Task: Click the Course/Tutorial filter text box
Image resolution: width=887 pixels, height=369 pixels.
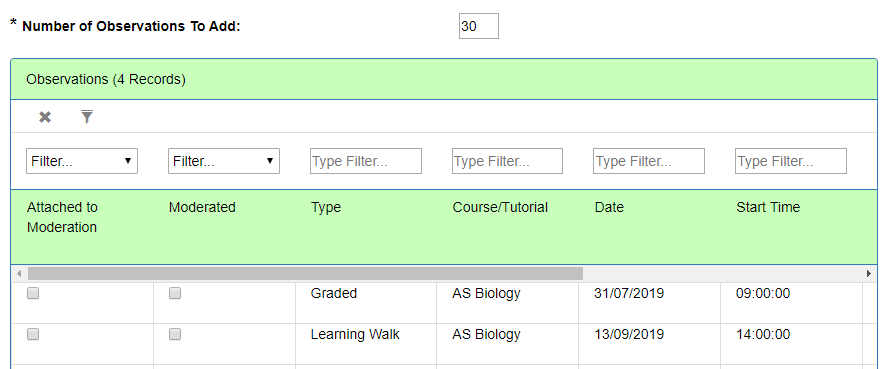Action: click(507, 161)
